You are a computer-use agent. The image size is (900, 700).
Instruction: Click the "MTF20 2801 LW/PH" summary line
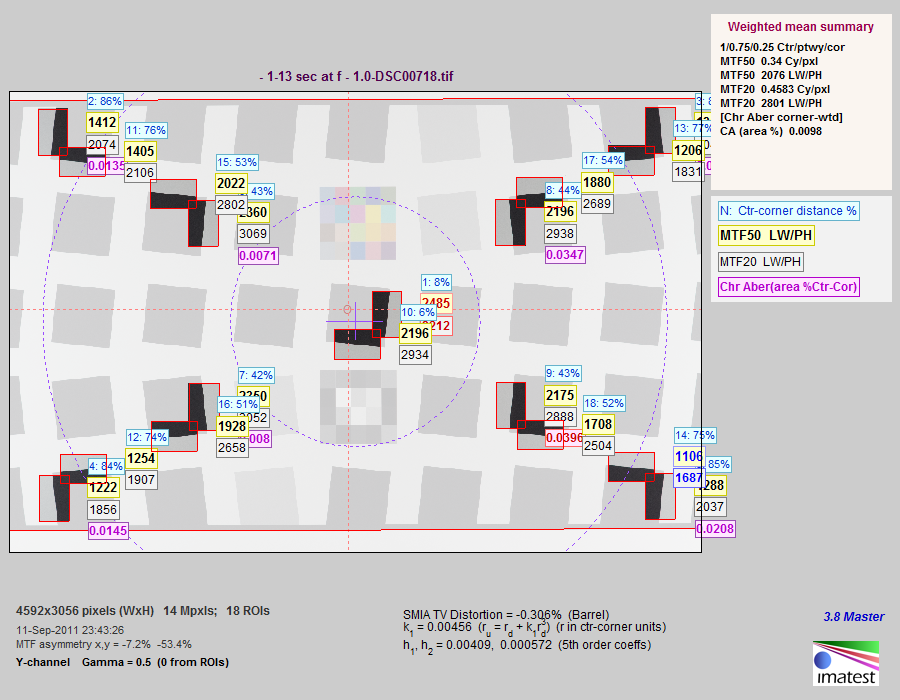point(770,103)
